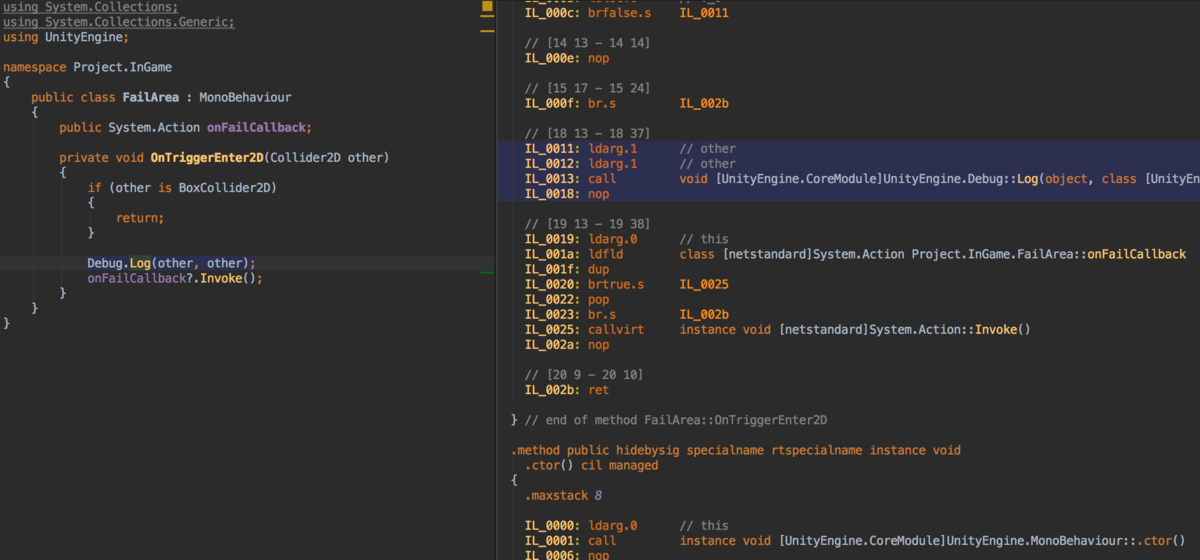The width and height of the screenshot is (1200, 560).
Task: Click the 'FailArea' class name in the source
Action: point(151,98)
